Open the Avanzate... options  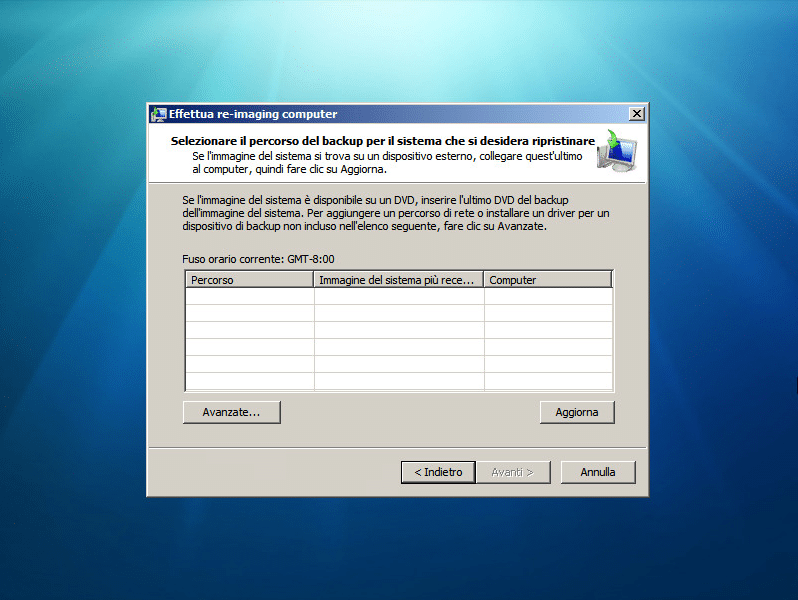pyautogui.click(x=231, y=412)
